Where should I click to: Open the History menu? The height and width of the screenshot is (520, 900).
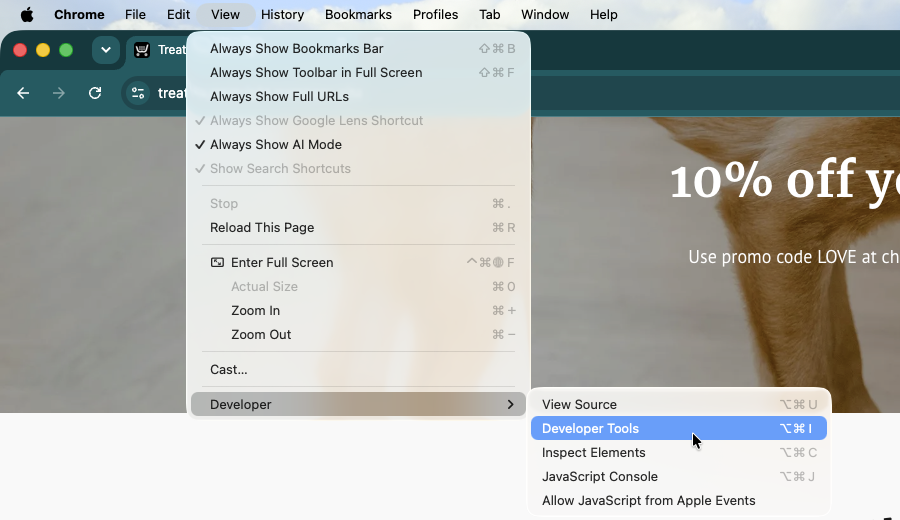282,14
